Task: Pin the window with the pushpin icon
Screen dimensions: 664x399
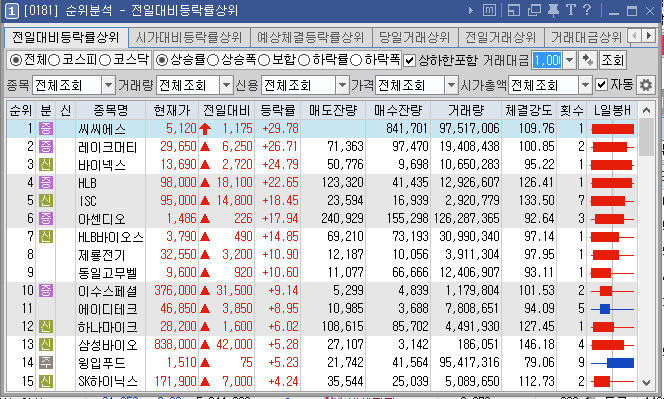Action: pyautogui.click(x=553, y=10)
